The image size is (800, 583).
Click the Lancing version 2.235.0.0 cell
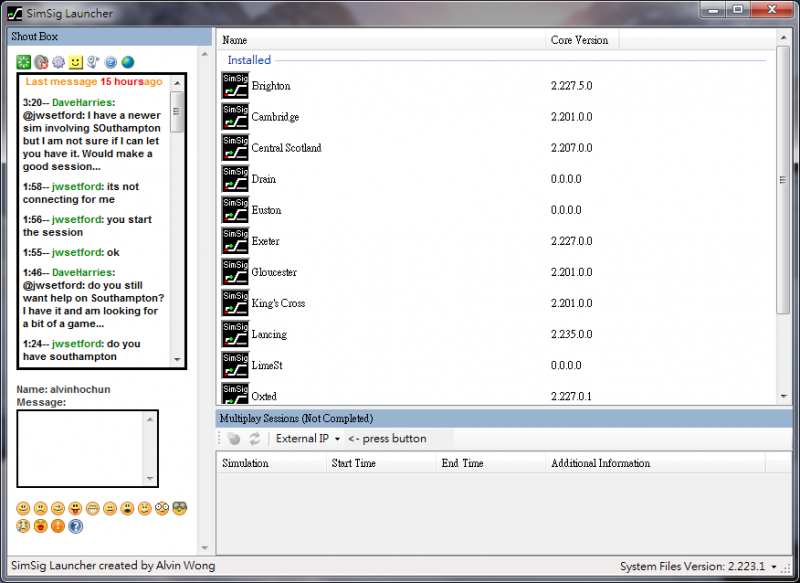571,334
